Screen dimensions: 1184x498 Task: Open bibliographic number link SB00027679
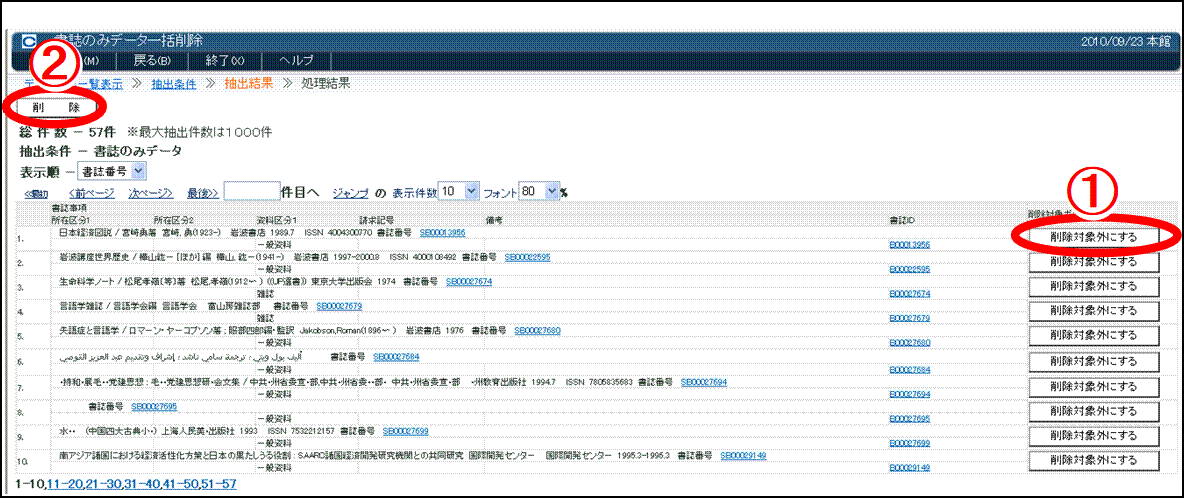[339, 306]
